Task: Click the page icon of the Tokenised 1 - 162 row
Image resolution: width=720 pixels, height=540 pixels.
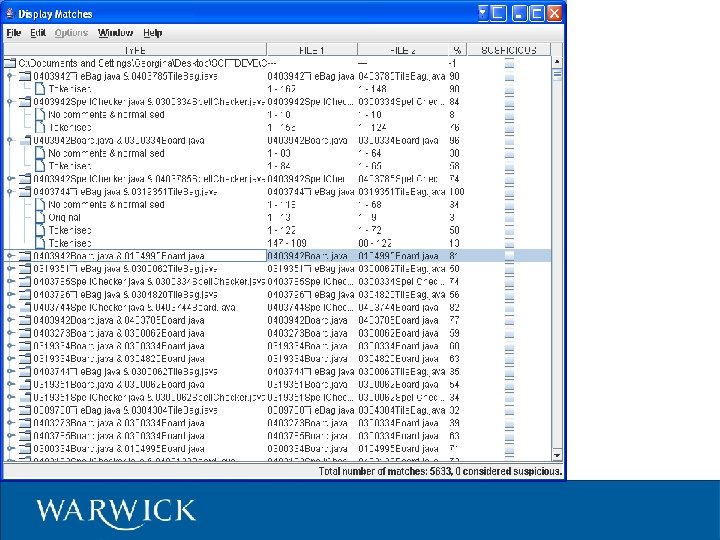Action: tap(40, 89)
